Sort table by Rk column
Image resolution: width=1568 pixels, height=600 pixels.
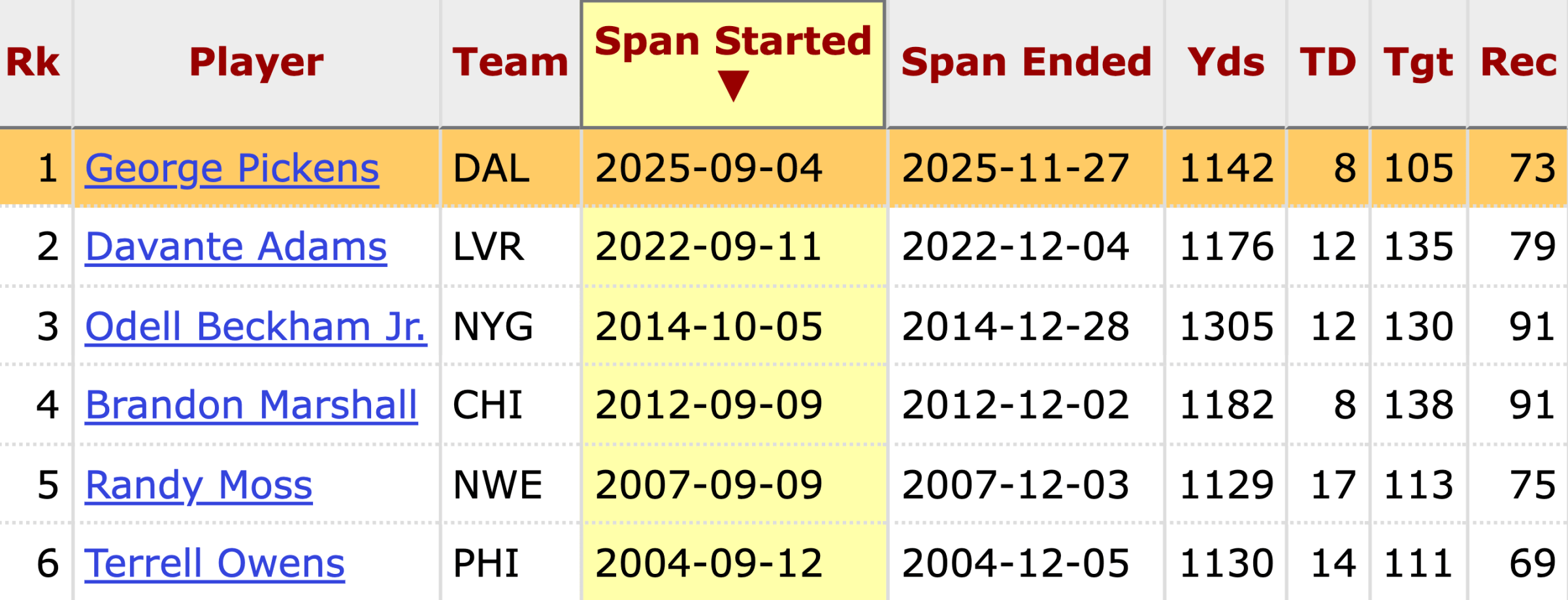[33, 63]
